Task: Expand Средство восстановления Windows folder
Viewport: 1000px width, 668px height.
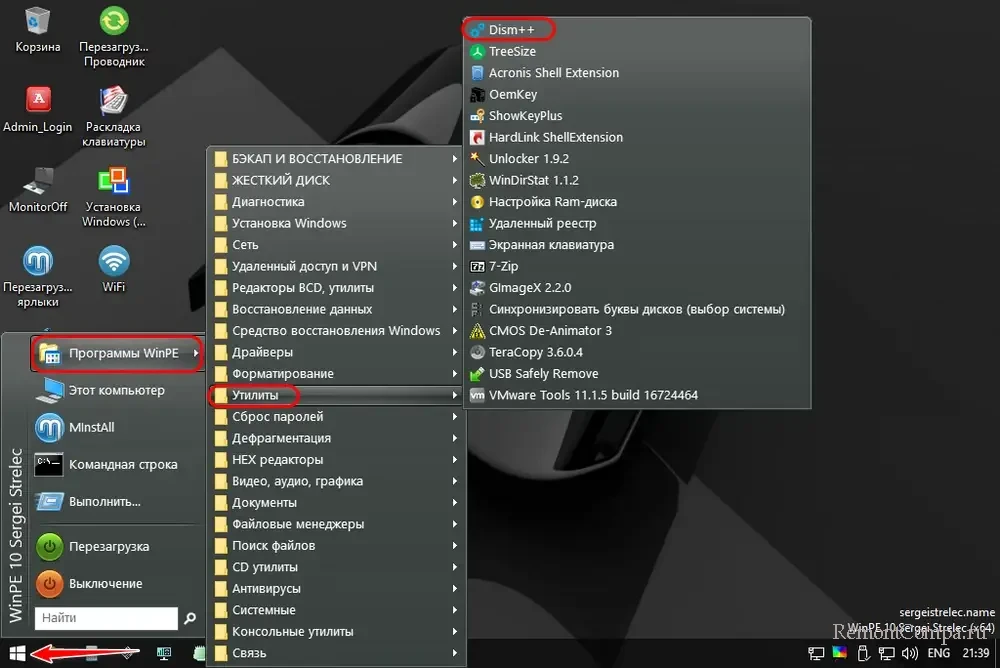Action: (336, 330)
